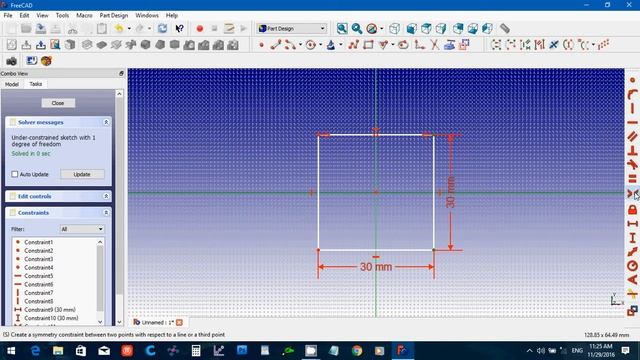This screenshot has height=360, width=640.
Task: Select the Trim Edge scissors tool
Action: click(435, 45)
